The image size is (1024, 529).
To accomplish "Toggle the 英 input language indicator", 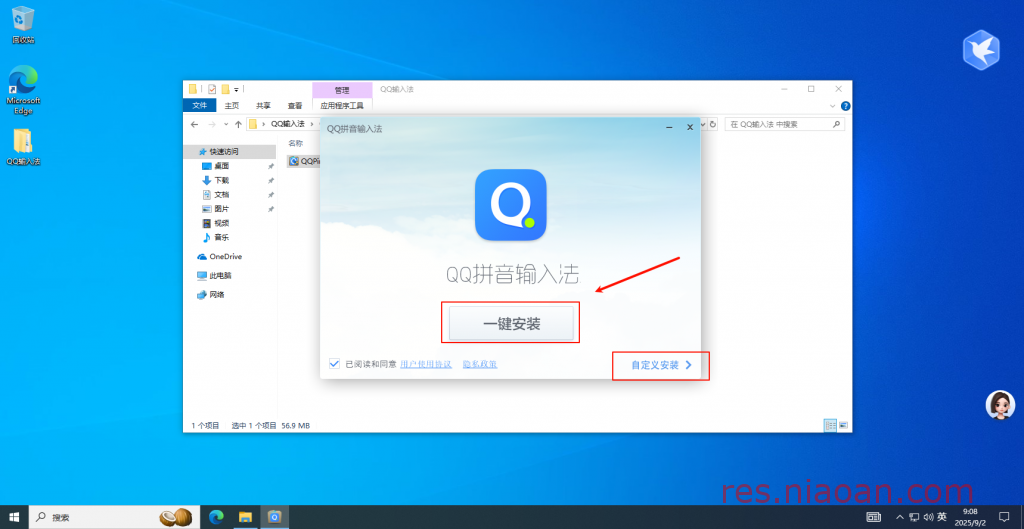I will point(942,517).
